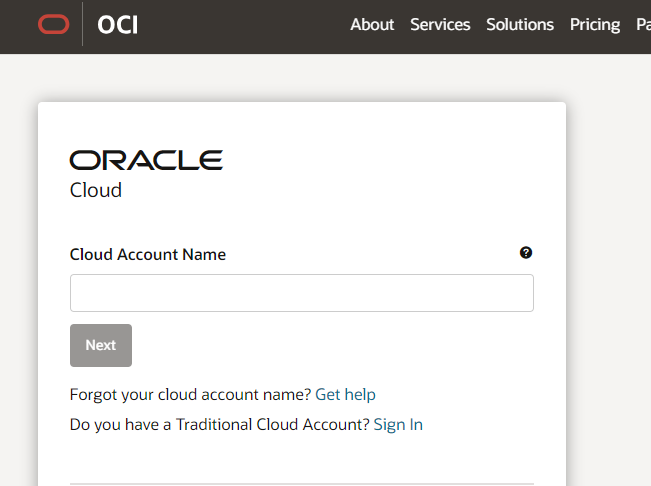Viewport: 651px width, 486px height.
Task: Click the Cloud text under the Oracle wordmark
Action: [96, 190]
